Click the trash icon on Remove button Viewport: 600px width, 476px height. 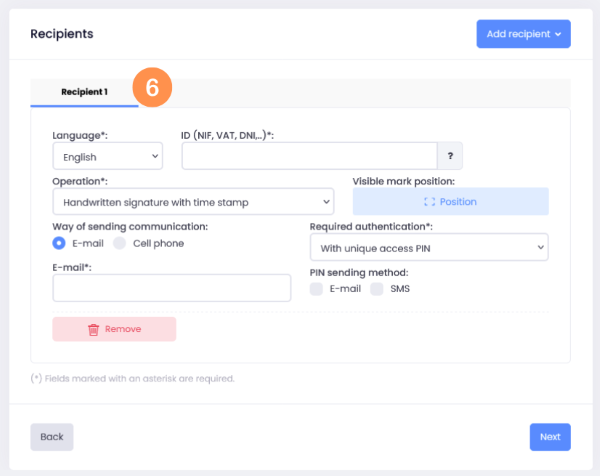[93, 329]
